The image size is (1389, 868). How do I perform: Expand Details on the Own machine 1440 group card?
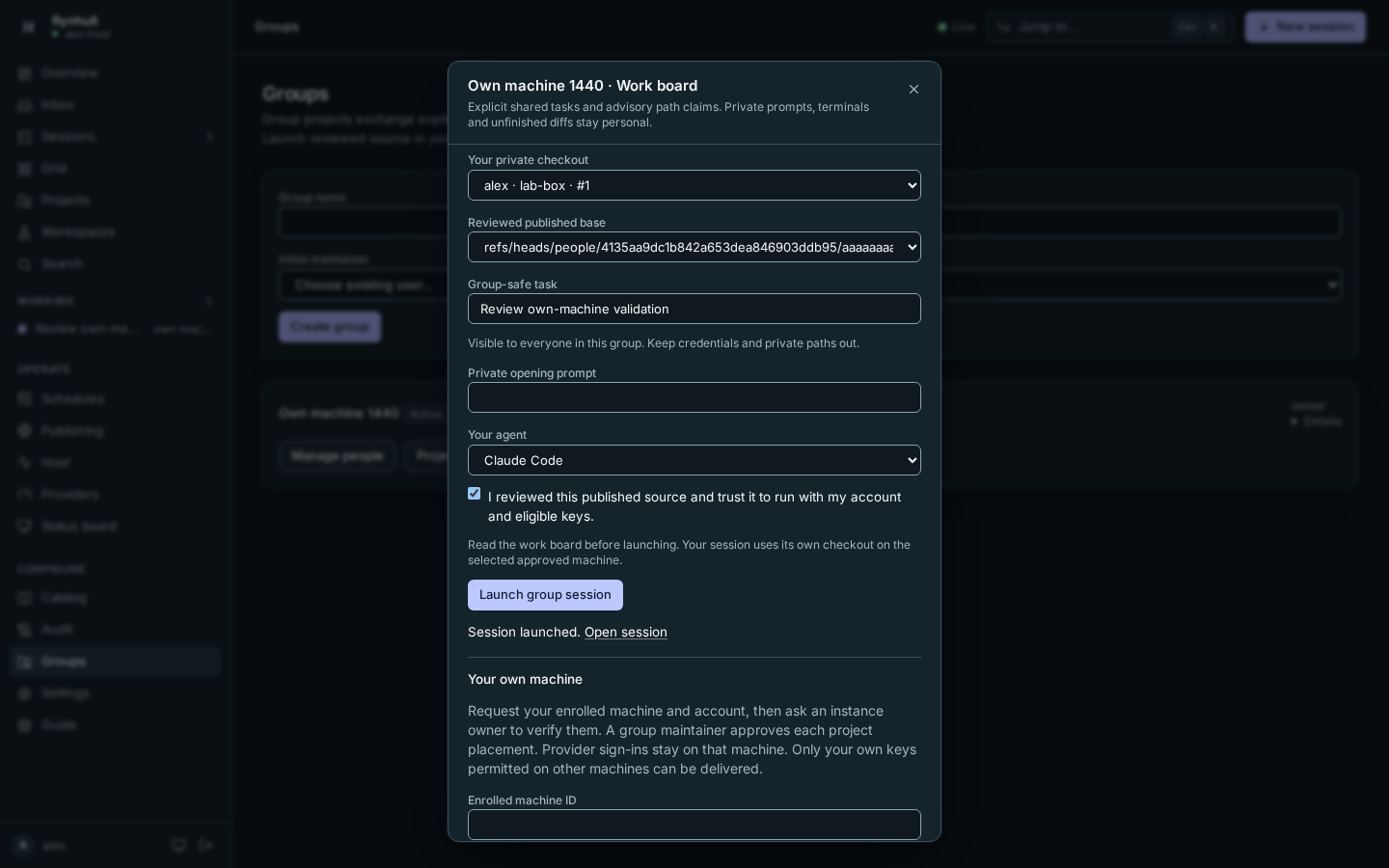1317,421
